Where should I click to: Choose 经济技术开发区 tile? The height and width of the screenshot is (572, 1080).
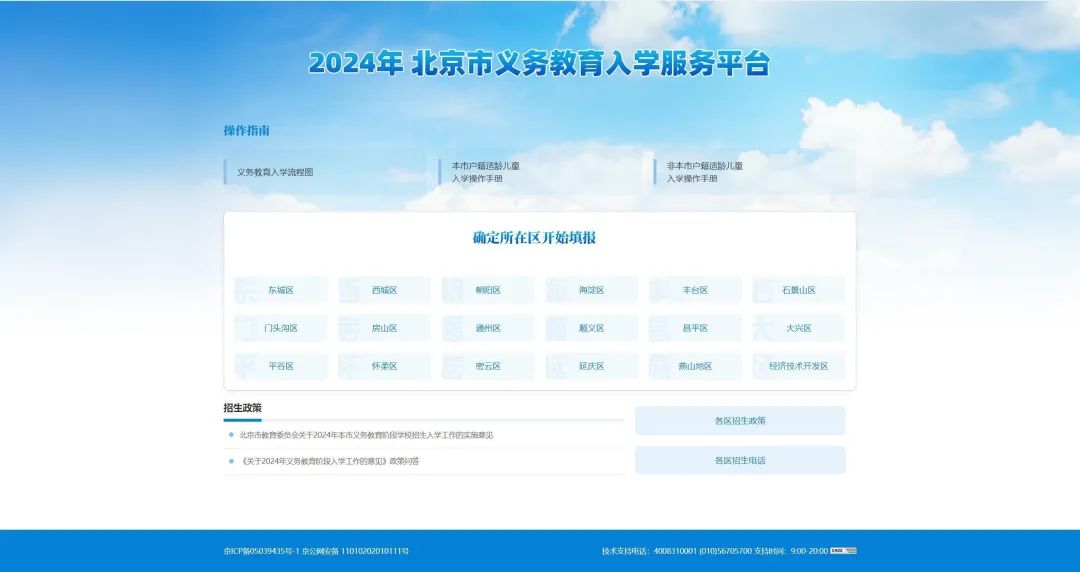click(x=798, y=366)
